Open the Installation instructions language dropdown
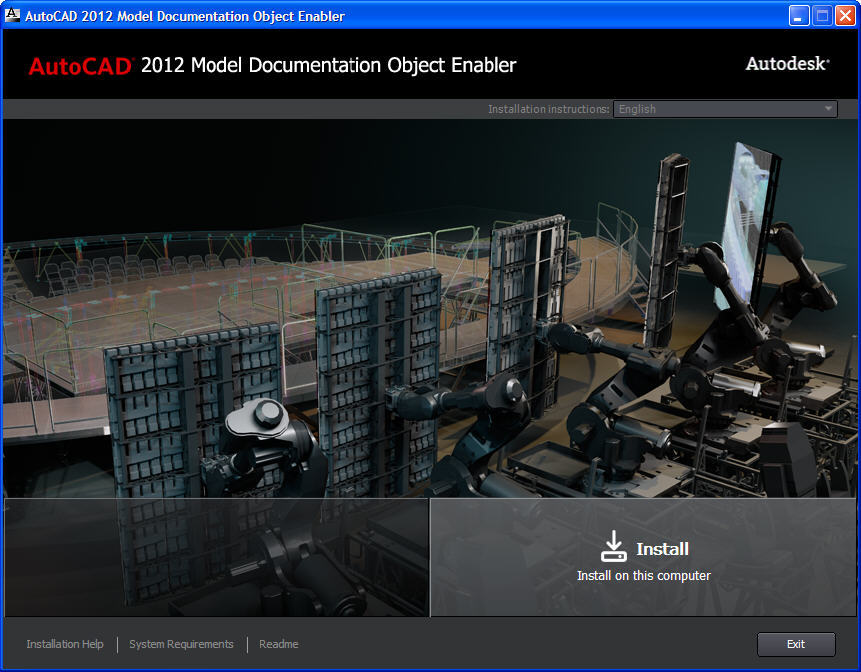Image resolution: width=861 pixels, height=672 pixels. [x=725, y=109]
